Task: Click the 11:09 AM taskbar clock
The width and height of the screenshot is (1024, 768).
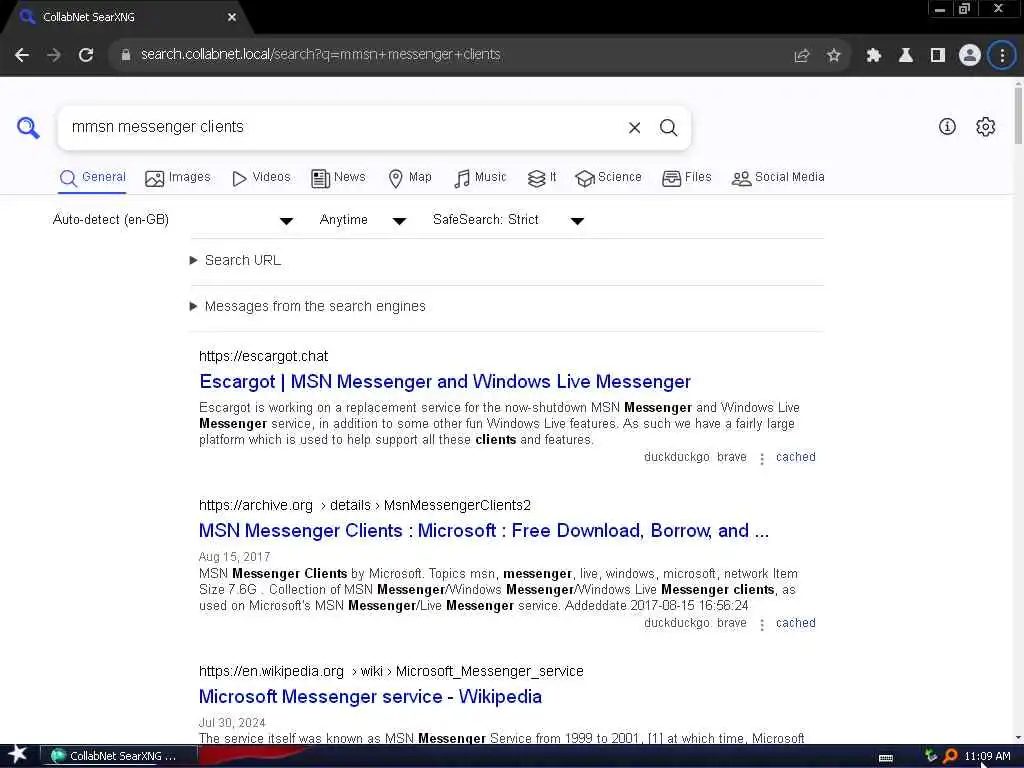Action: 987,756
